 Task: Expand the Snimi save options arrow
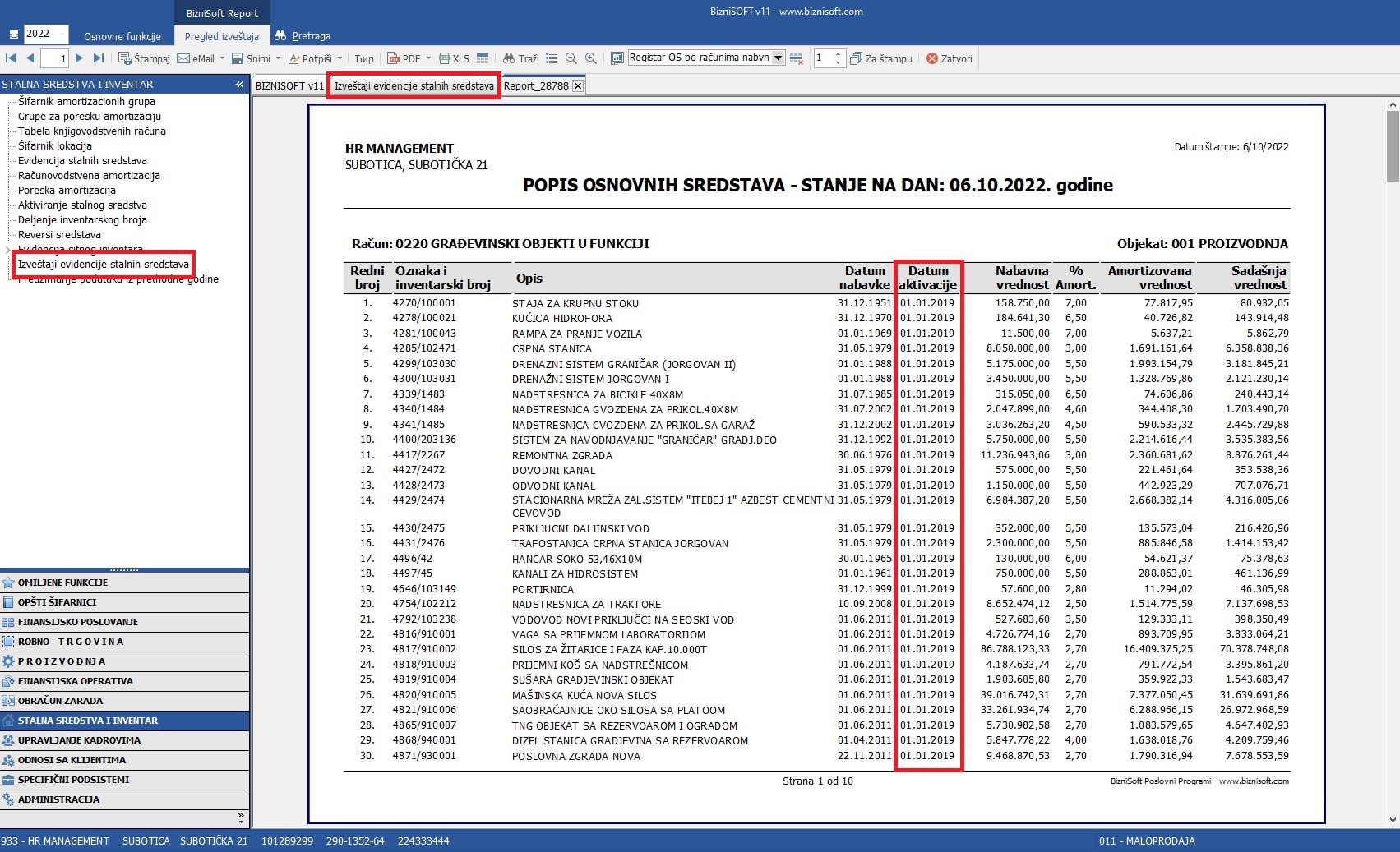(x=278, y=58)
